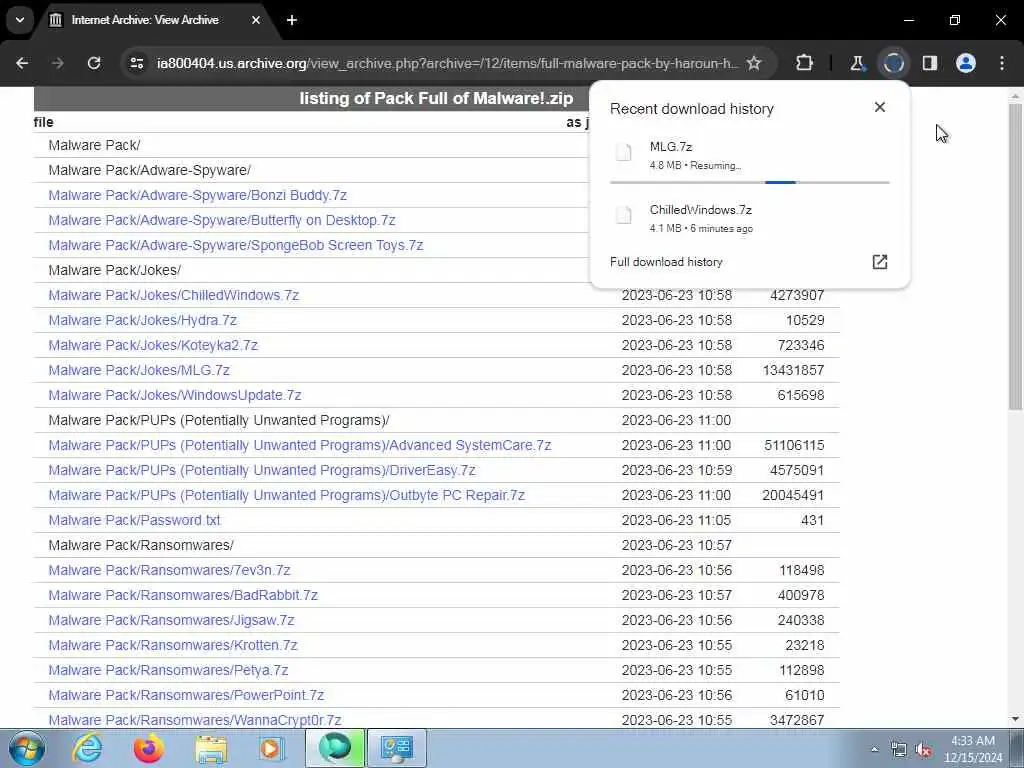Click the open-in-new-tab download history icon

(x=880, y=262)
